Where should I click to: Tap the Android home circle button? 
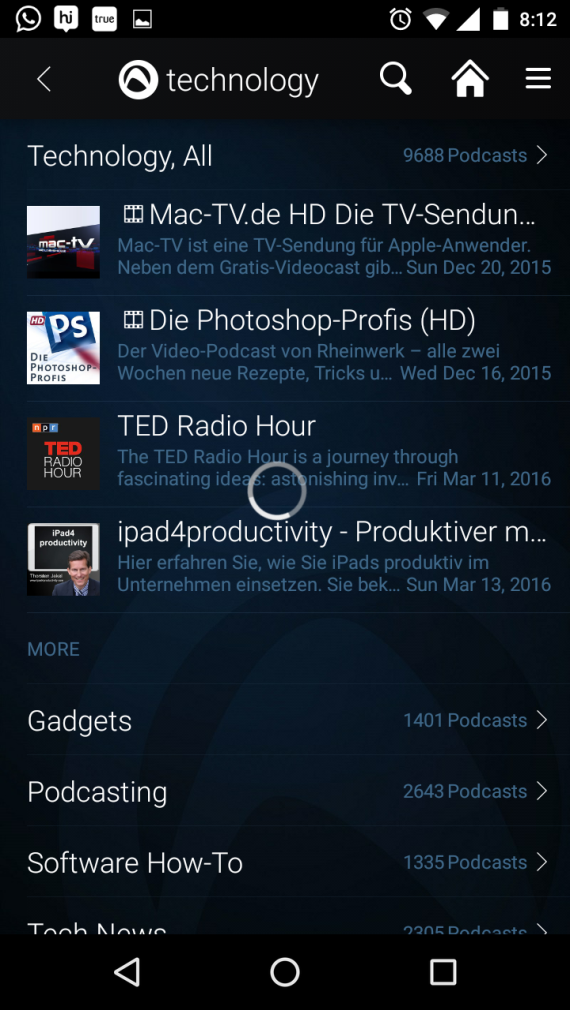coord(285,971)
